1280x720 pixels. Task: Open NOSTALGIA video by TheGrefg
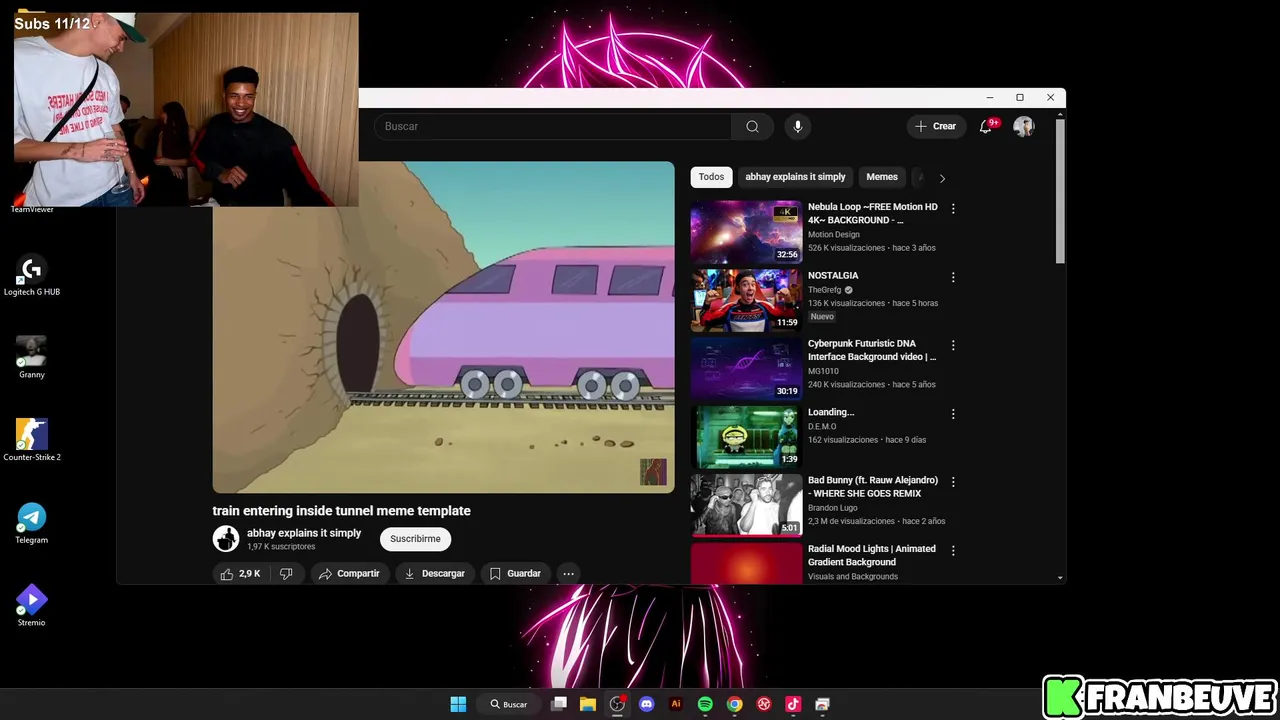[x=746, y=300]
